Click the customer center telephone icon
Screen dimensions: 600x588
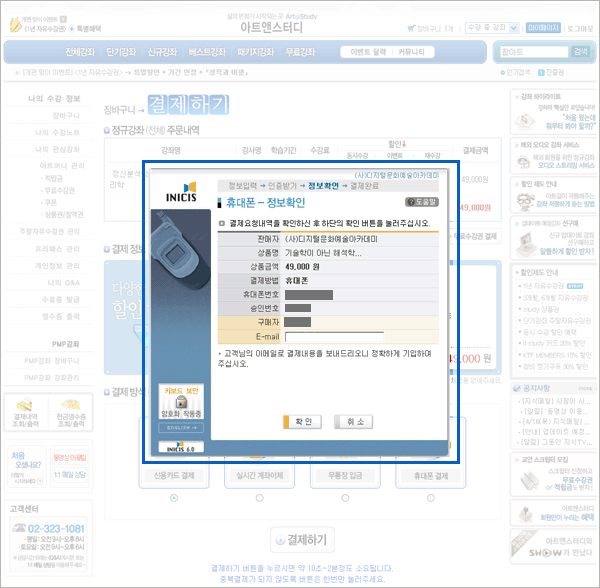[x=18, y=528]
